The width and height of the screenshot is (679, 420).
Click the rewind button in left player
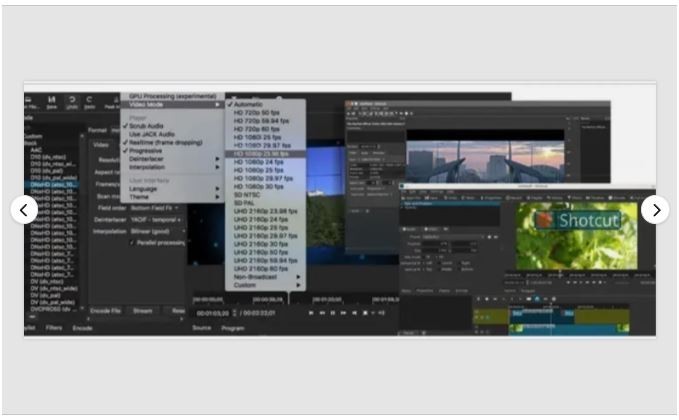coord(322,313)
